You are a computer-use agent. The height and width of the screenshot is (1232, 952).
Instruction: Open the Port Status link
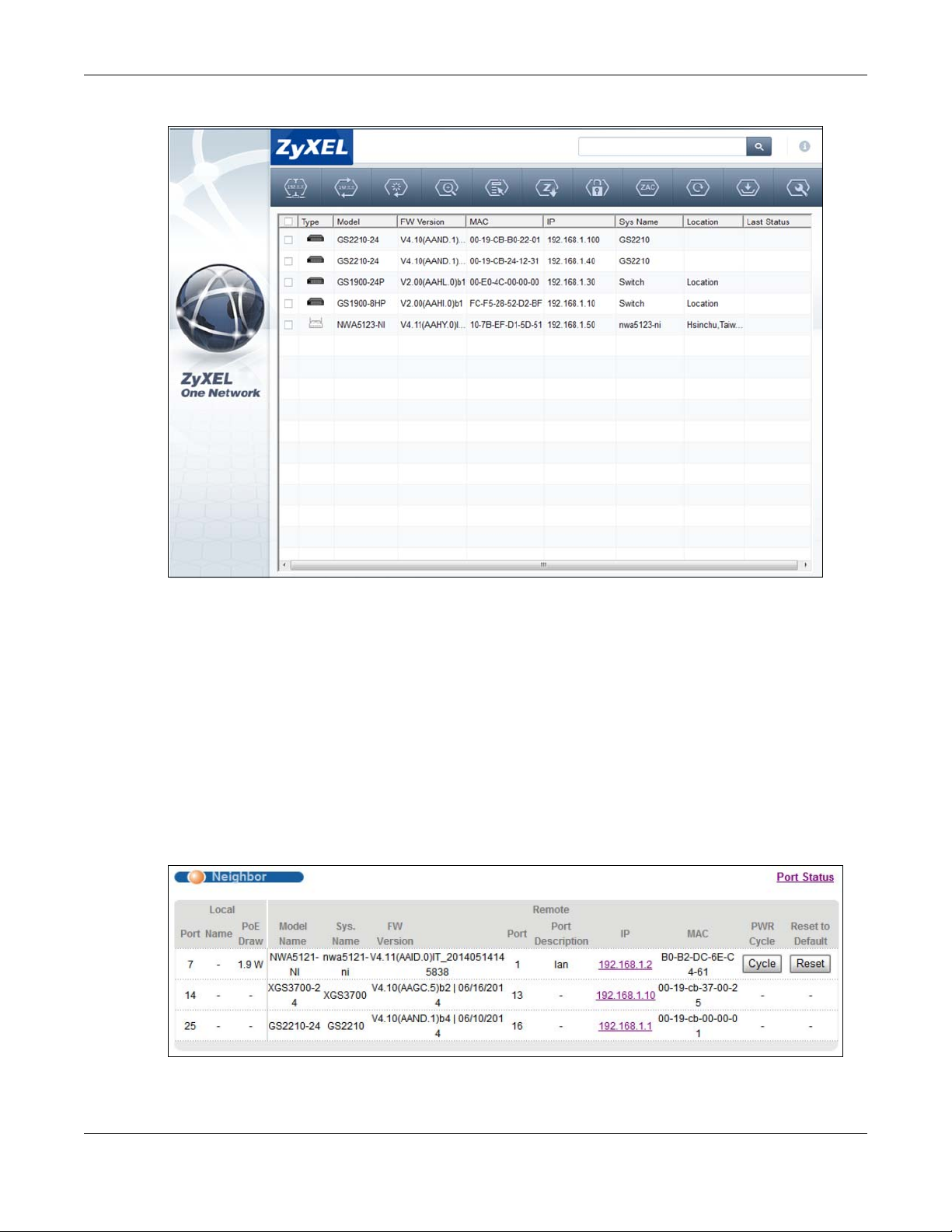point(805,877)
